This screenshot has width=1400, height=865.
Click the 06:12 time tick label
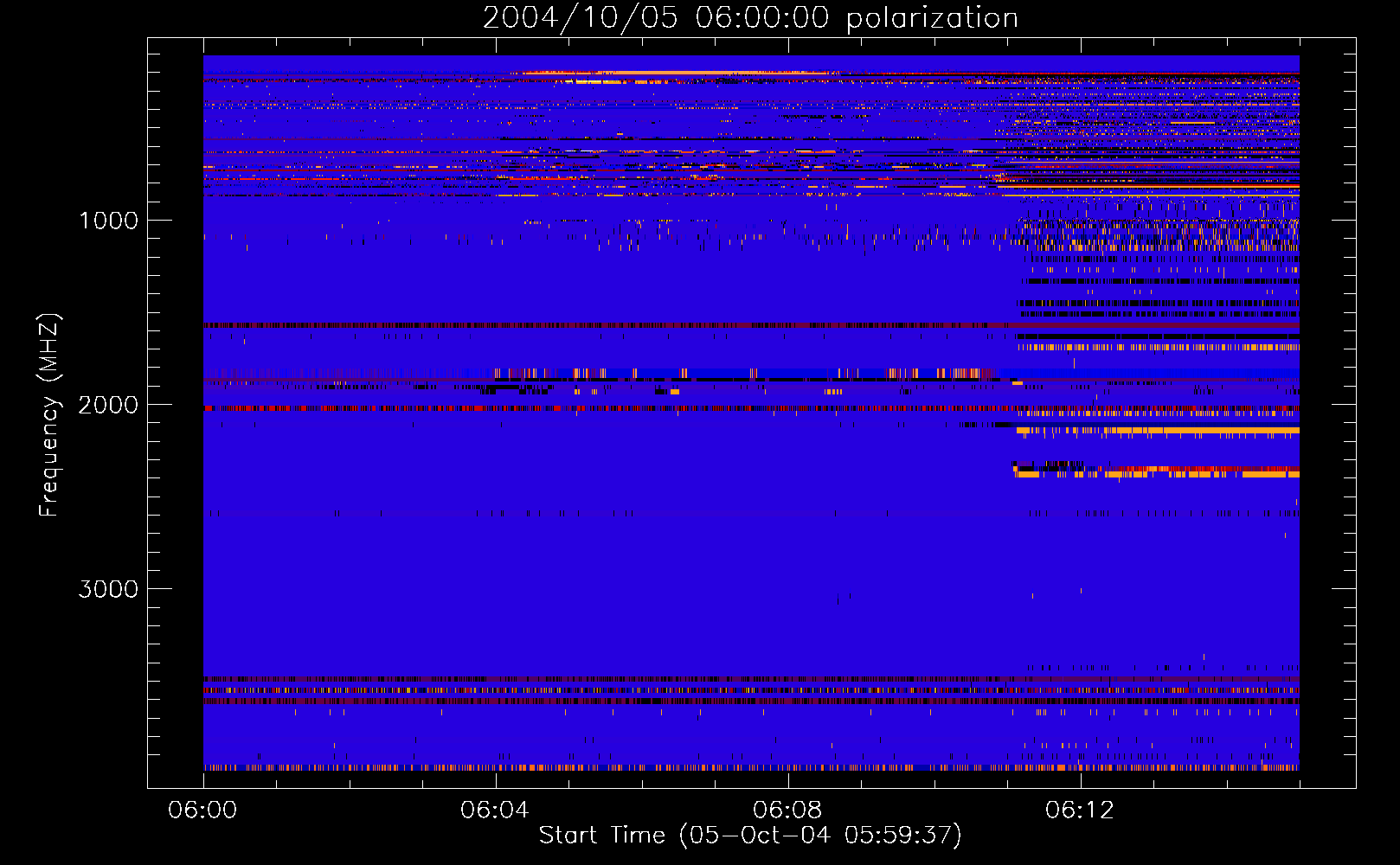coord(1080,811)
